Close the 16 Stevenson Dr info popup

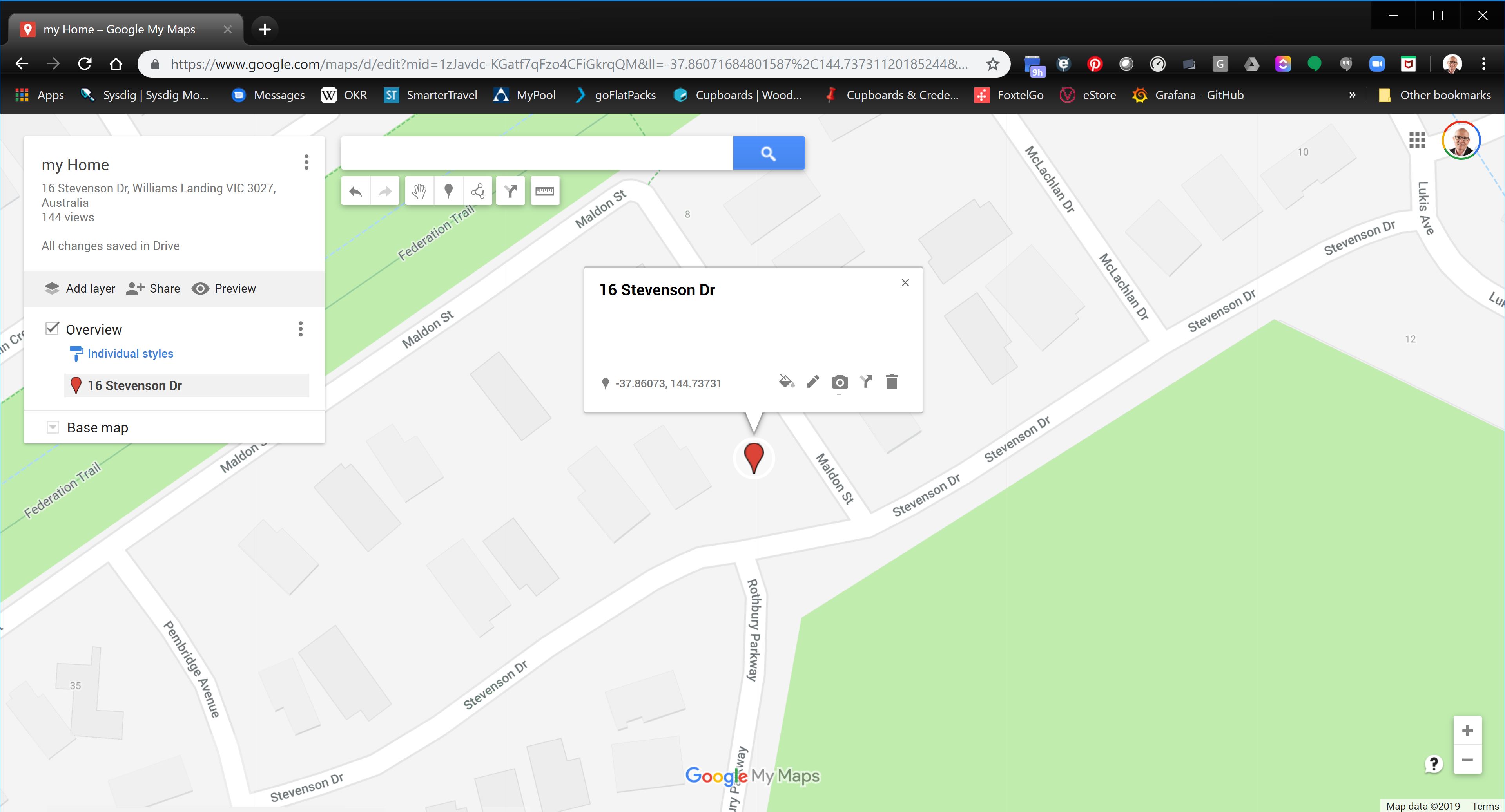coord(905,282)
